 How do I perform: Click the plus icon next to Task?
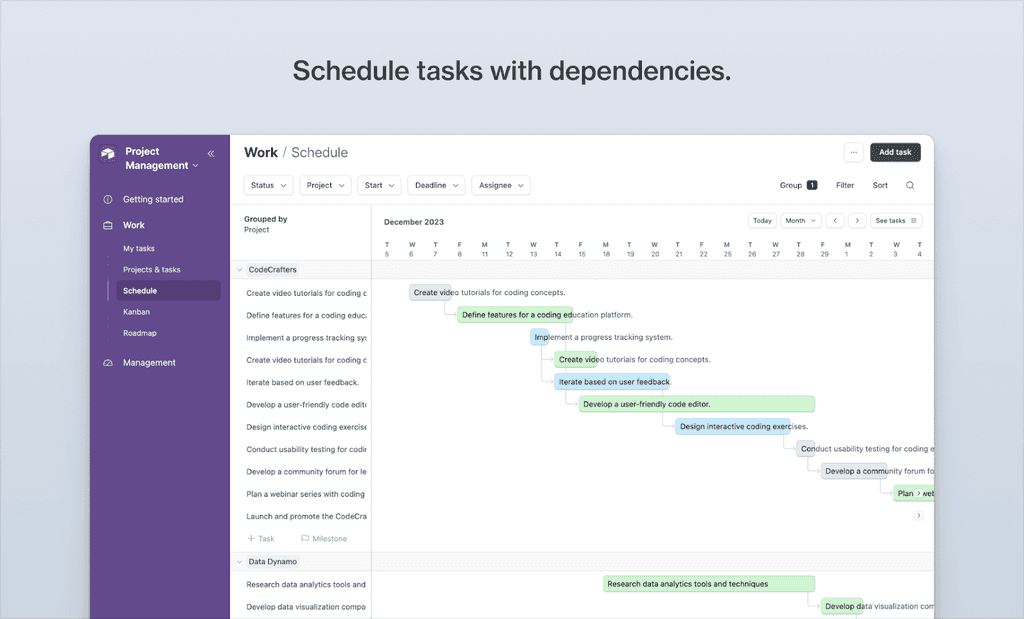(x=250, y=538)
